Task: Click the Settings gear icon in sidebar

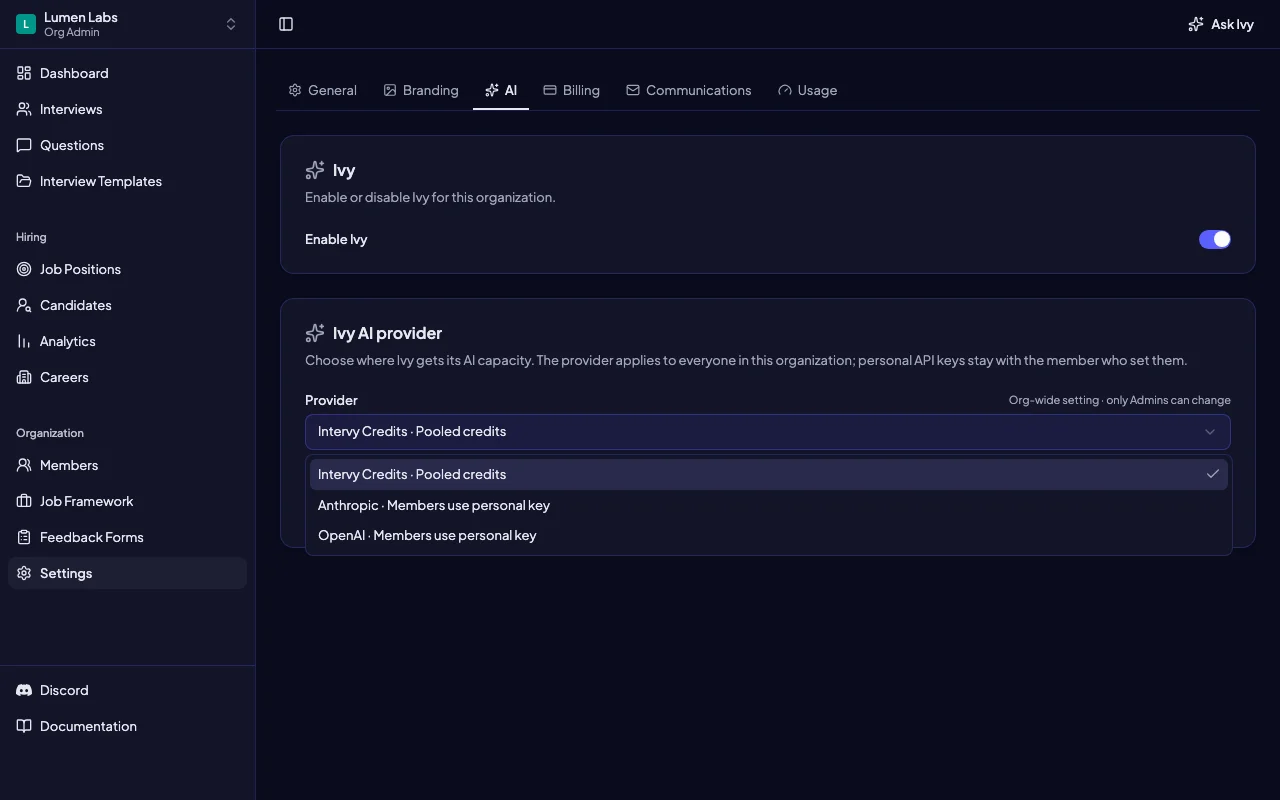Action: [x=24, y=573]
